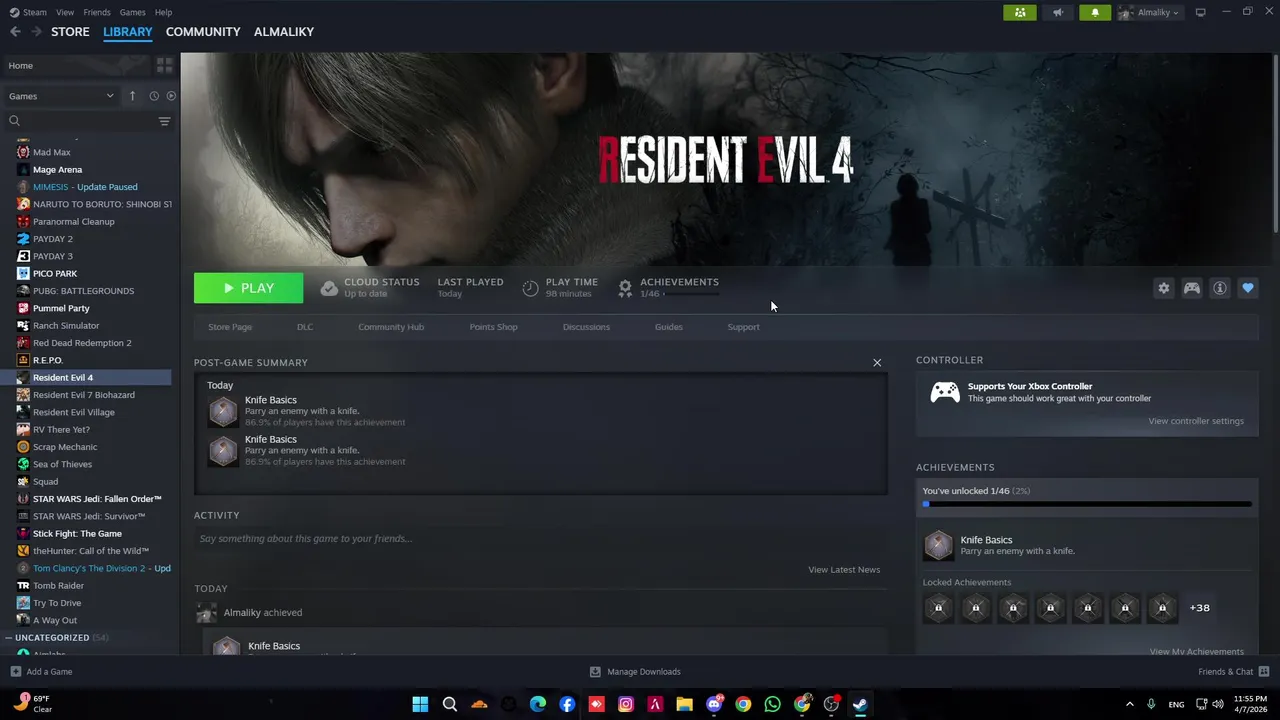The height and width of the screenshot is (720, 1280).
Task: Open Instagram from the taskbar
Action: point(626,704)
